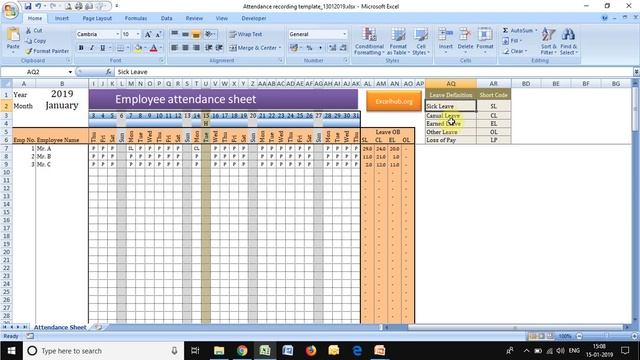The width and height of the screenshot is (640, 360).
Task: Open File Explorer from the taskbar
Action: (219, 351)
